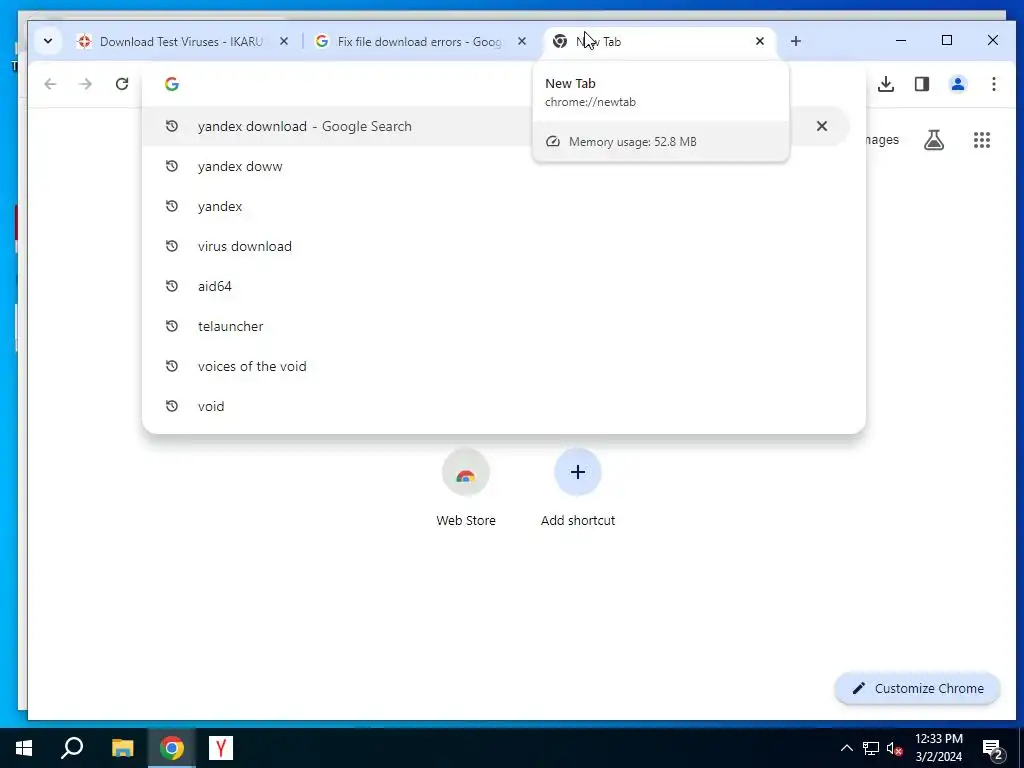The image size is (1024, 768).
Task: Open the notification center icon
Action: [x=993, y=748]
